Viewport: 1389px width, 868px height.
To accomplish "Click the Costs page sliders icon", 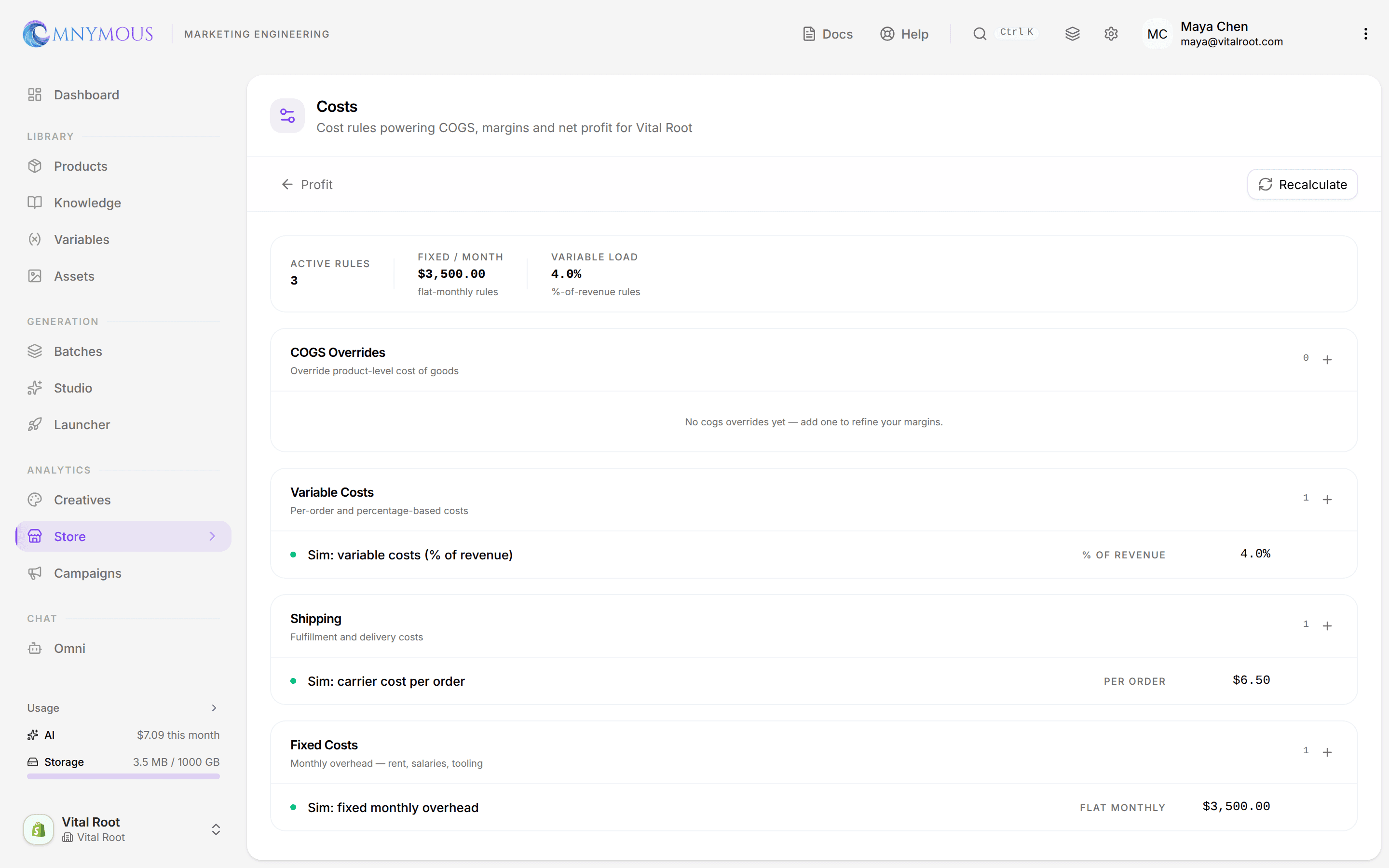I will point(287,116).
